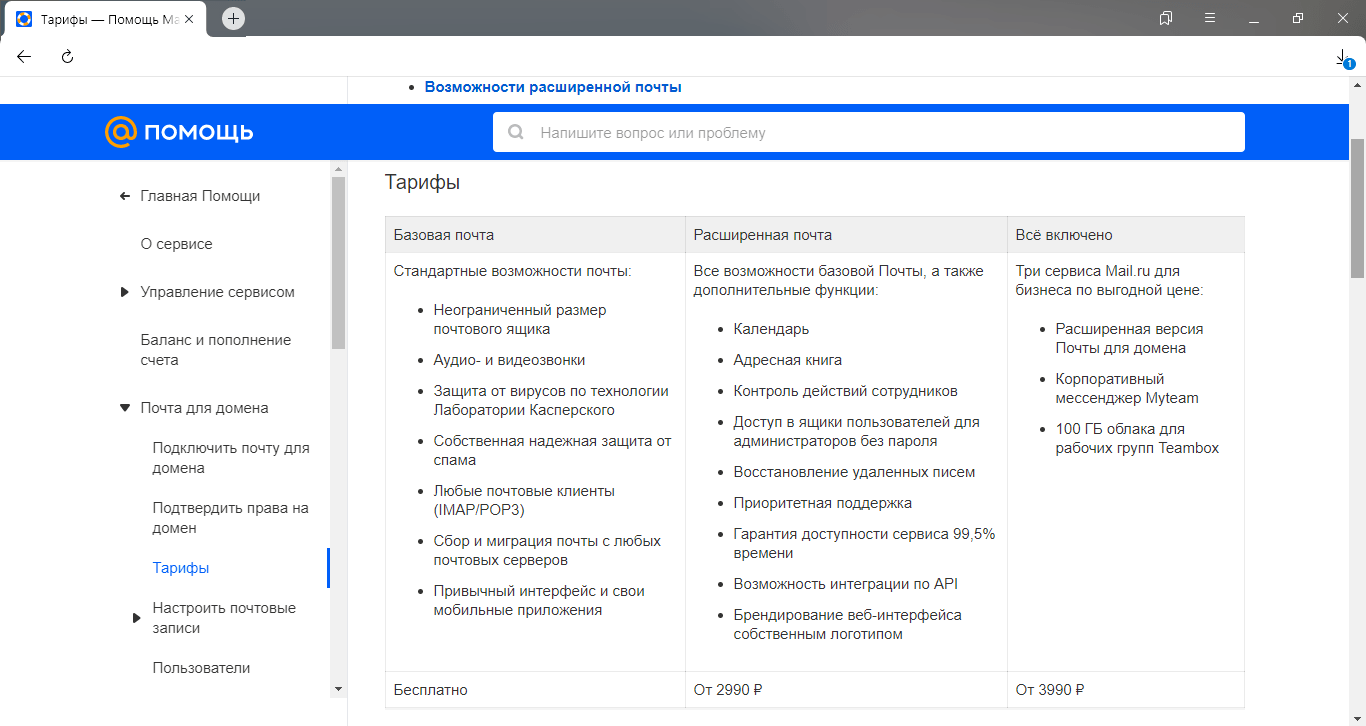Click the 'От 2990 ₽' price cell

(846, 690)
